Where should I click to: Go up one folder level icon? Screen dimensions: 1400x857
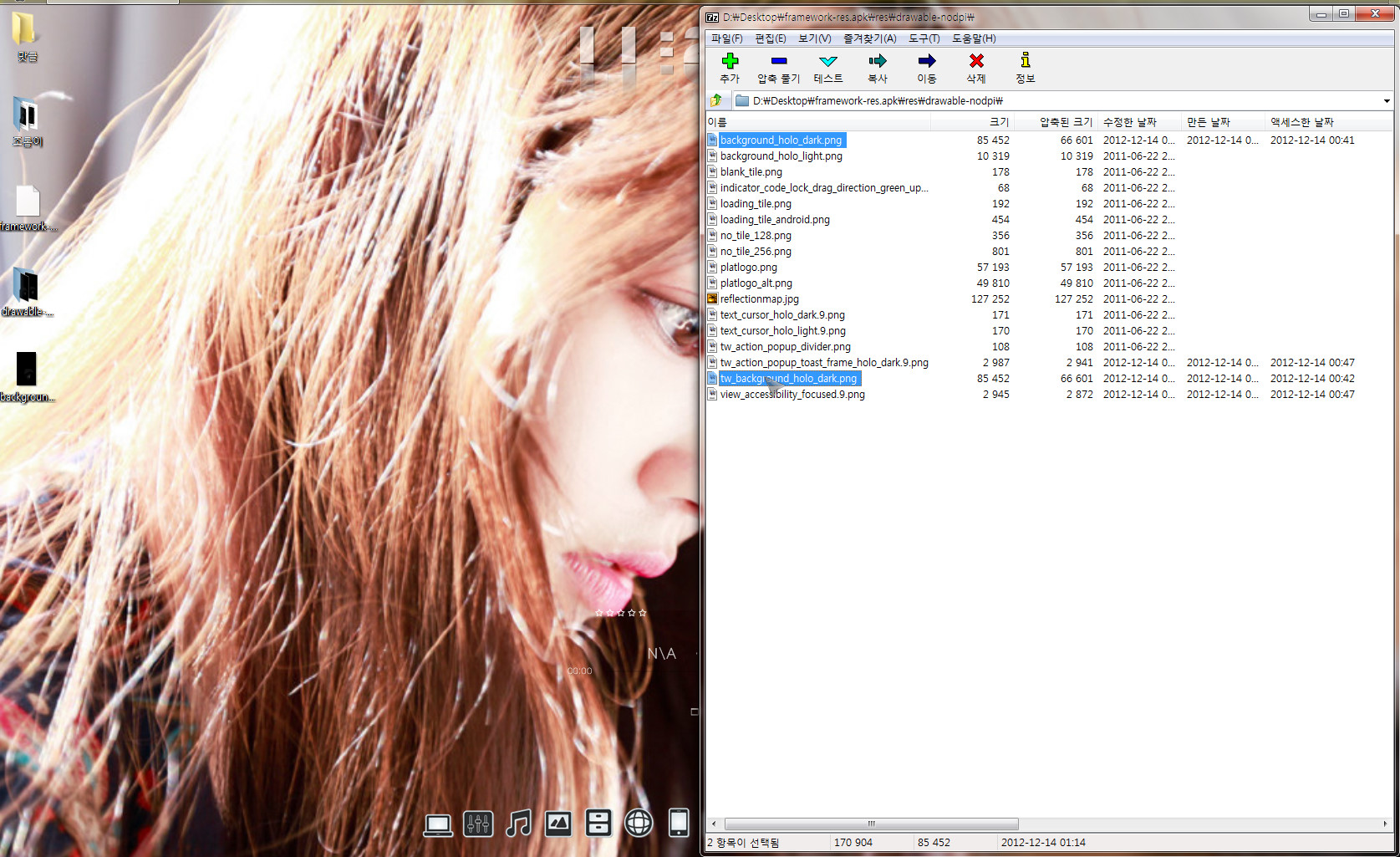pos(716,101)
